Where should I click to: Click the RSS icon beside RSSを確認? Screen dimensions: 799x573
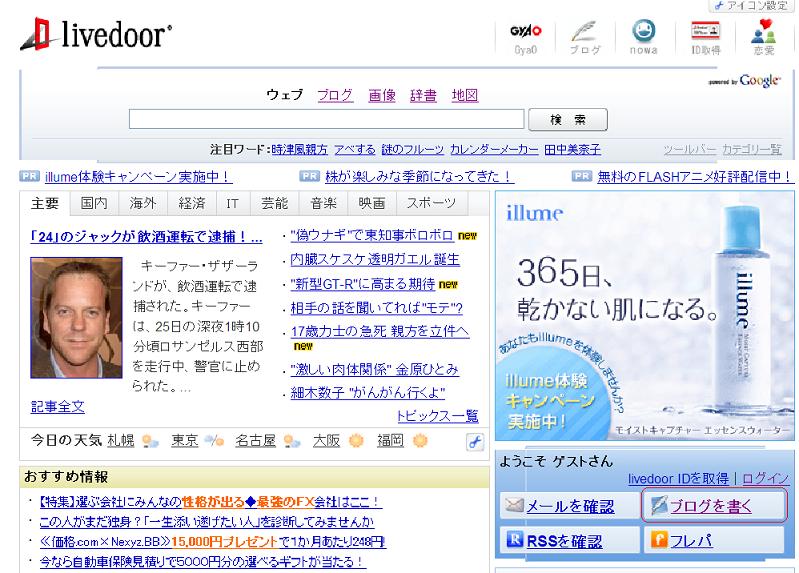515,538
